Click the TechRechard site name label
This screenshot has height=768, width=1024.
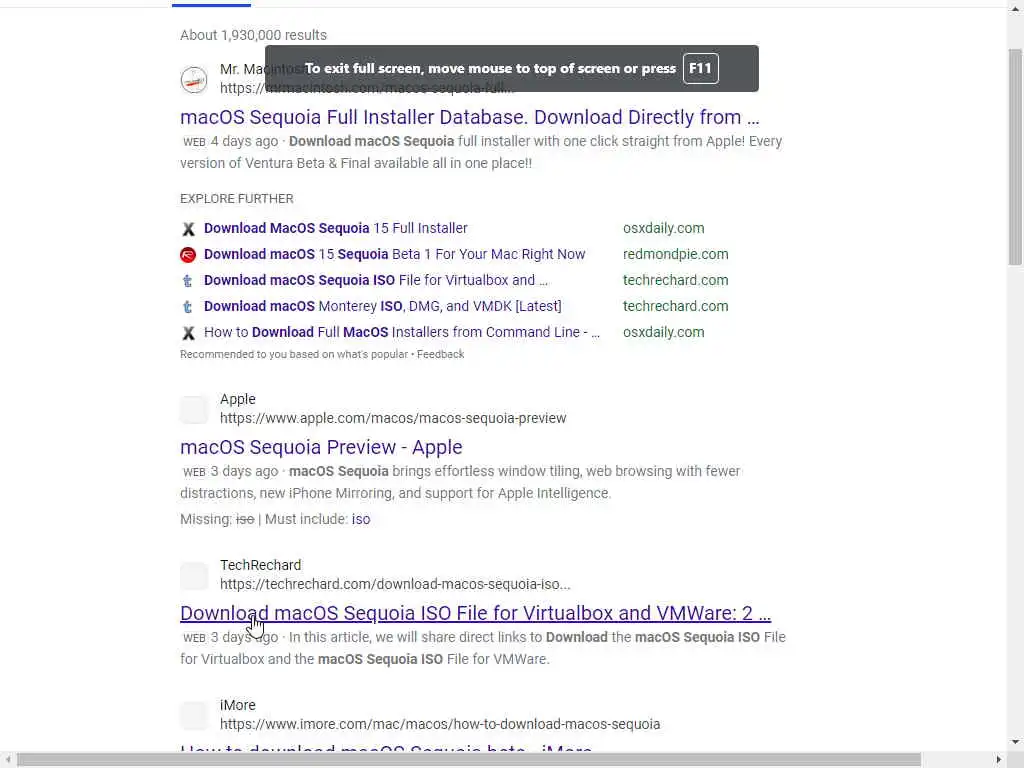(x=261, y=565)
